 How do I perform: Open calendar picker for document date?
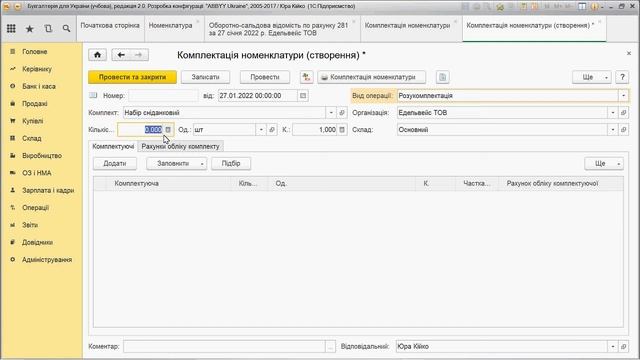pyautogui.click(x=303, y=96)
